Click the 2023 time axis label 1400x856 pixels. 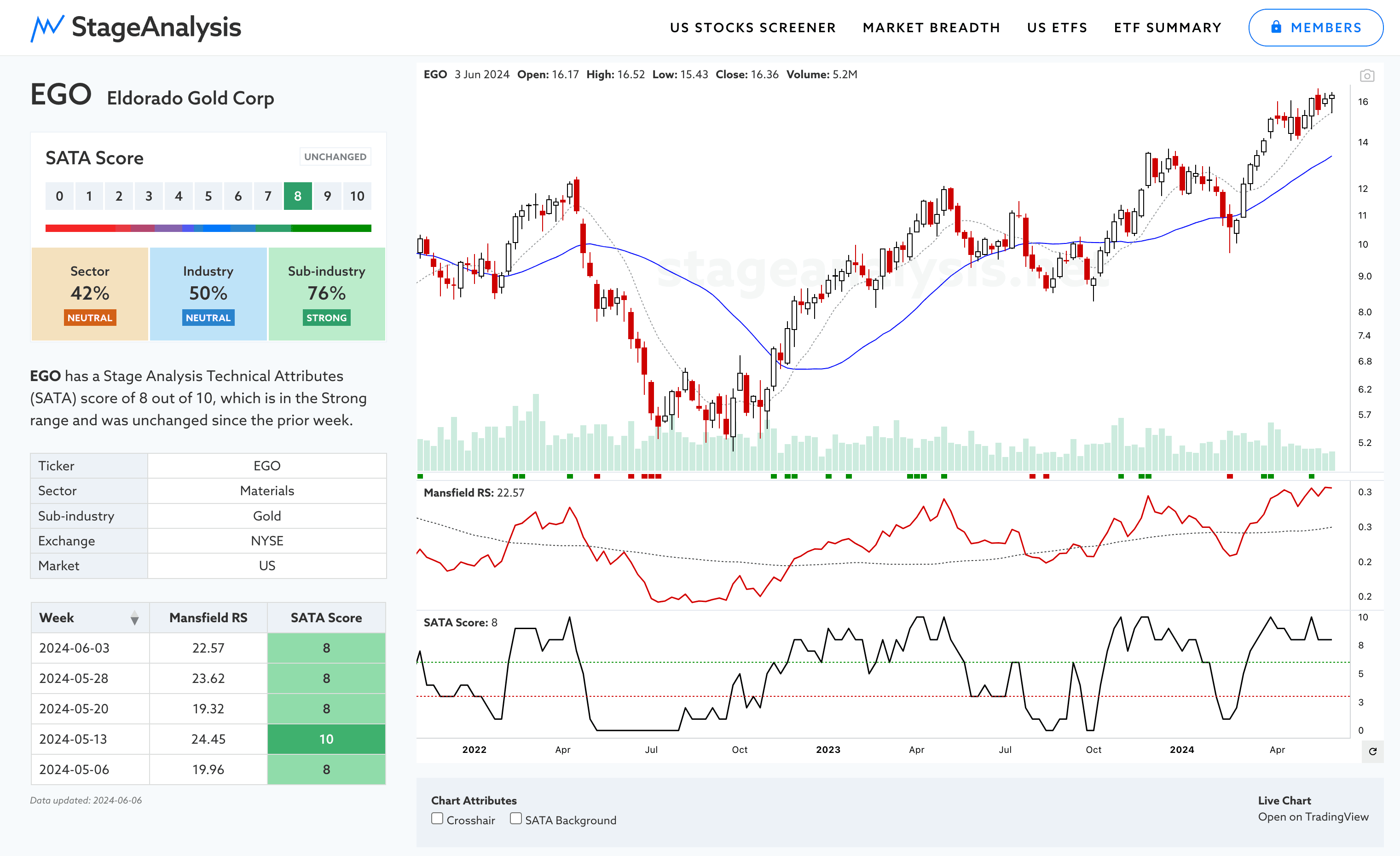tap(828, 750)
